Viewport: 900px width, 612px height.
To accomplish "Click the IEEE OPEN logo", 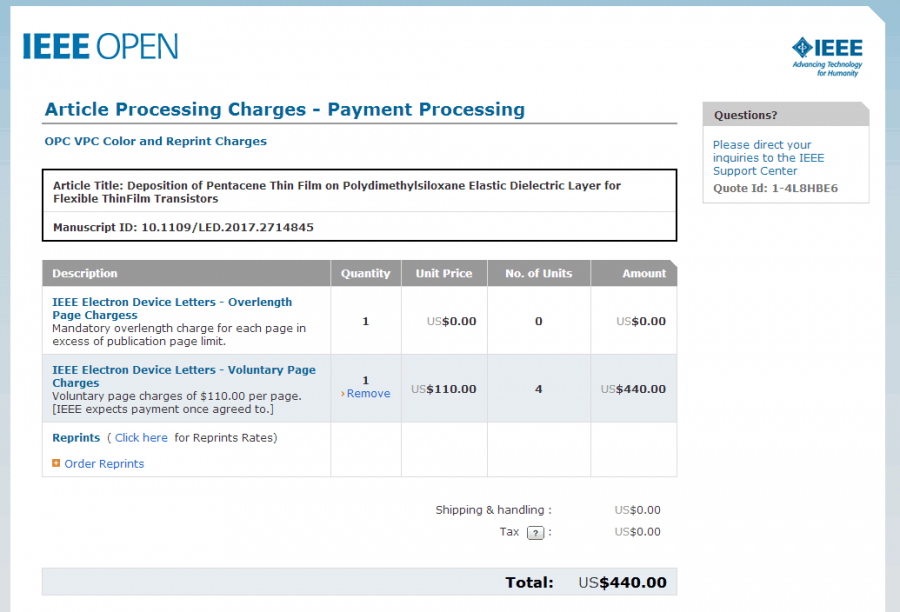I will pos(100,47).
